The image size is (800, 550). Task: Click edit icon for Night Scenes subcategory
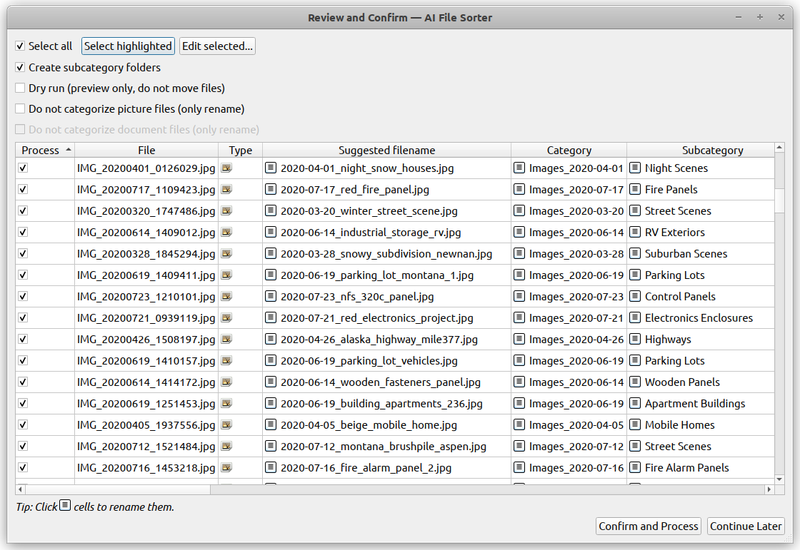point(635,168)
